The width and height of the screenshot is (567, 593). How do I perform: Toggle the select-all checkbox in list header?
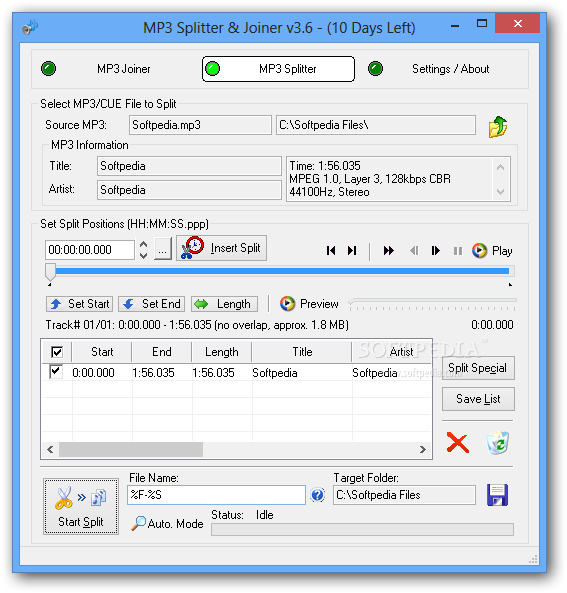[57, 352]
